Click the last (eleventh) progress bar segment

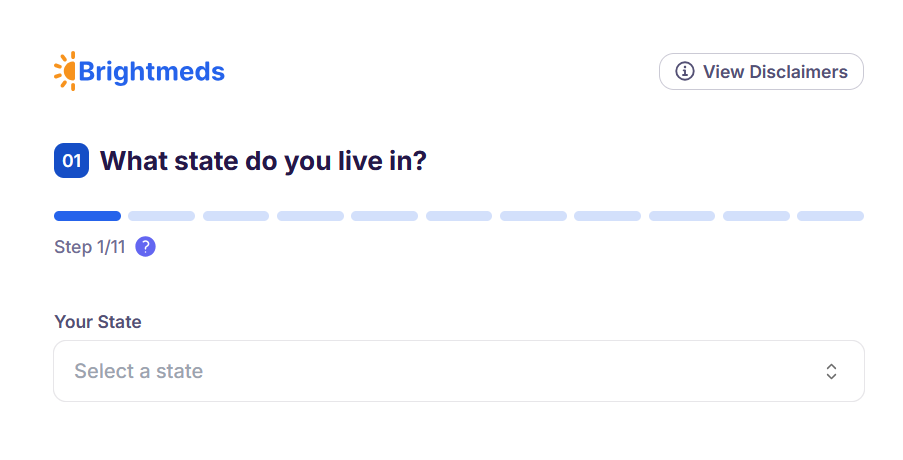tap(830, 216)
